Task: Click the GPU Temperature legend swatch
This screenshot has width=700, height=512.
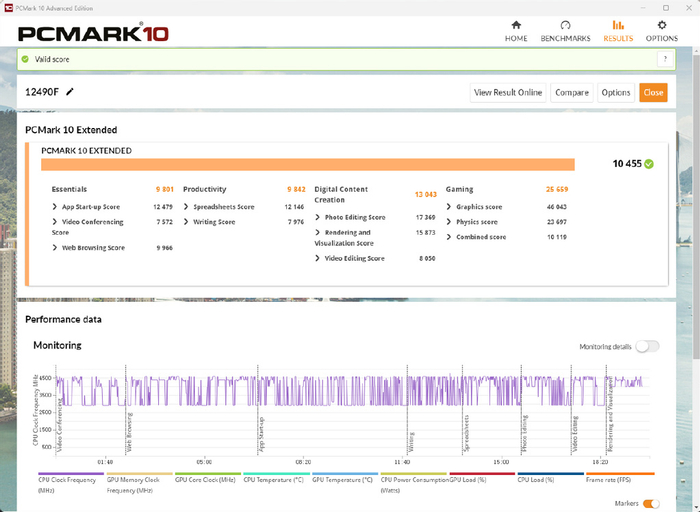Action: click(x=345, y=474)
